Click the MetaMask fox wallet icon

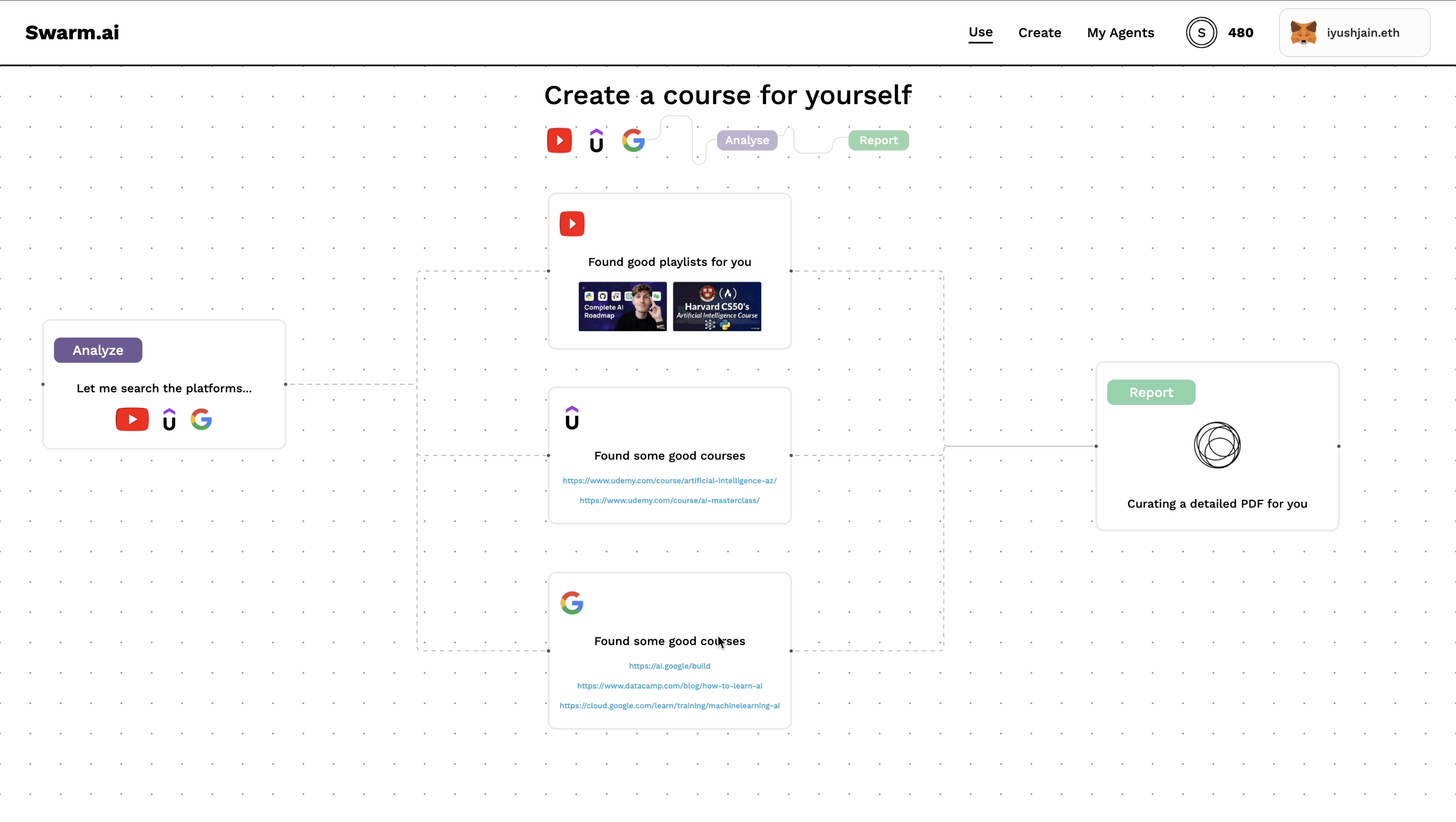pyautogui.click(x=1303, y=33)
